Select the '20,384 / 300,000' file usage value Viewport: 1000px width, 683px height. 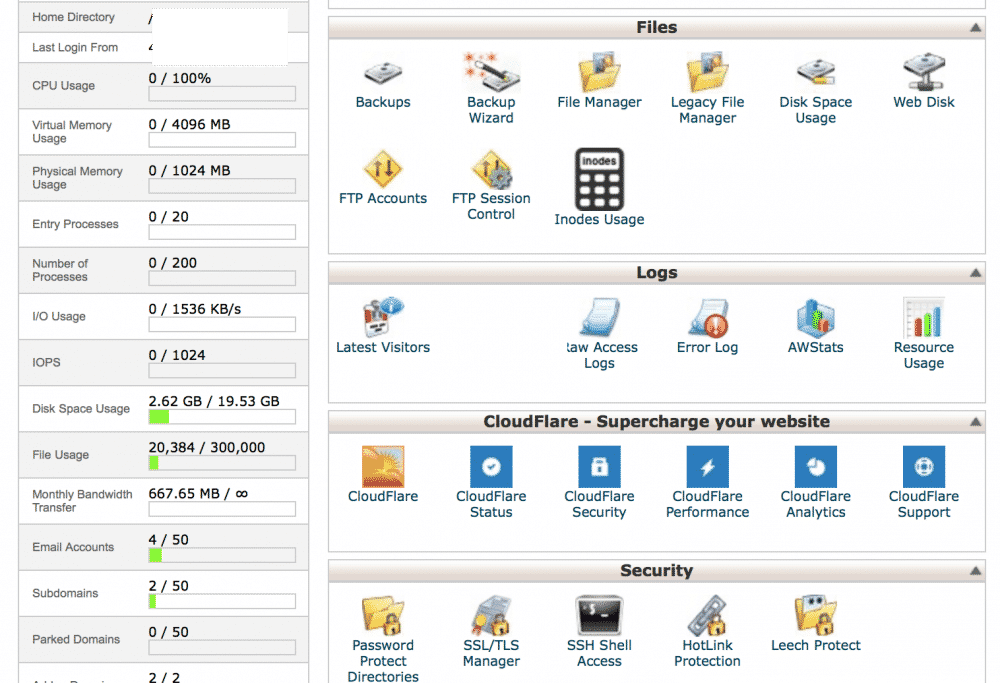pyautogui.click(x=207, y=447)
